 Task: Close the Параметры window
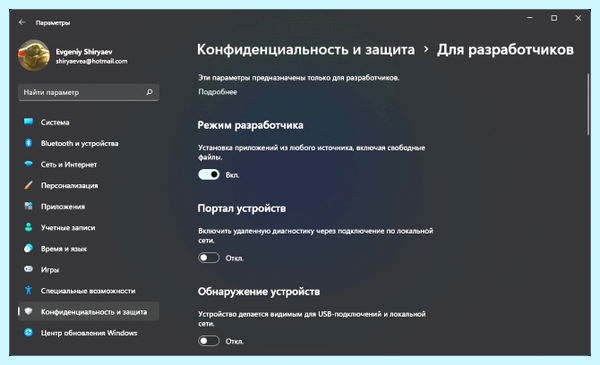click(x=578, y=18)
